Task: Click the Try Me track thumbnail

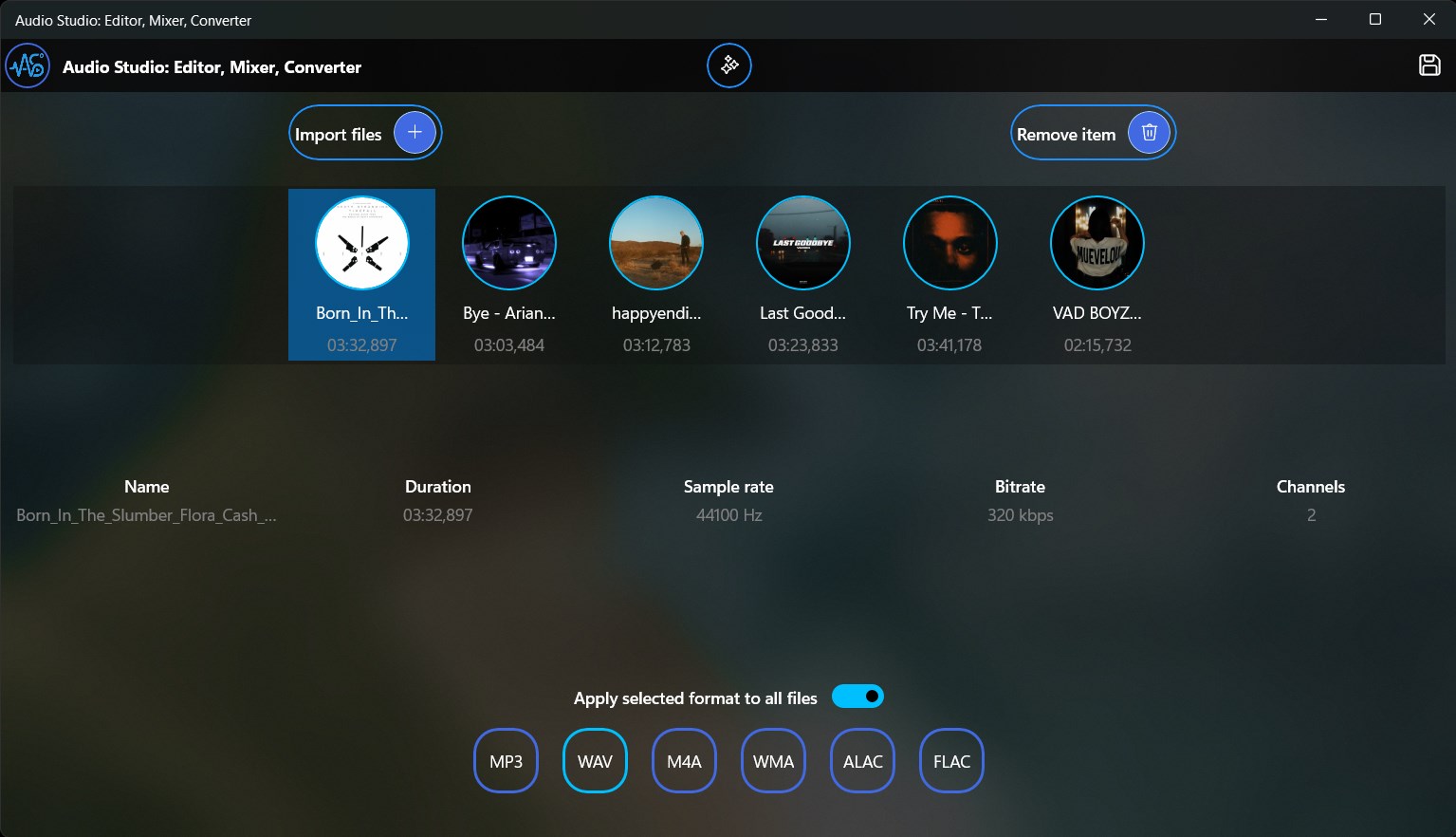Action: [x=949, y=242]
